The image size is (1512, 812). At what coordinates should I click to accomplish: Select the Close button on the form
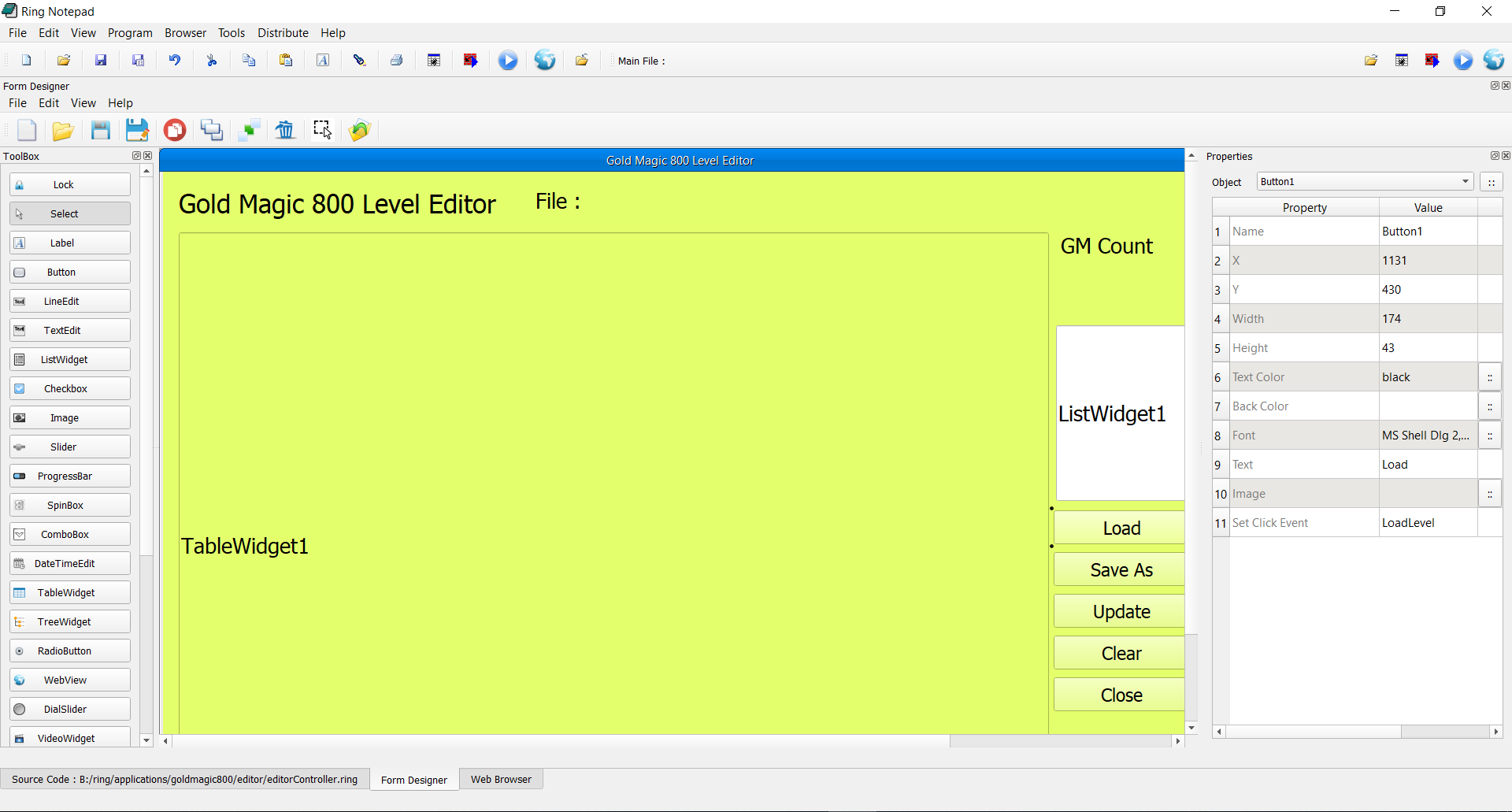point(1120,695)
